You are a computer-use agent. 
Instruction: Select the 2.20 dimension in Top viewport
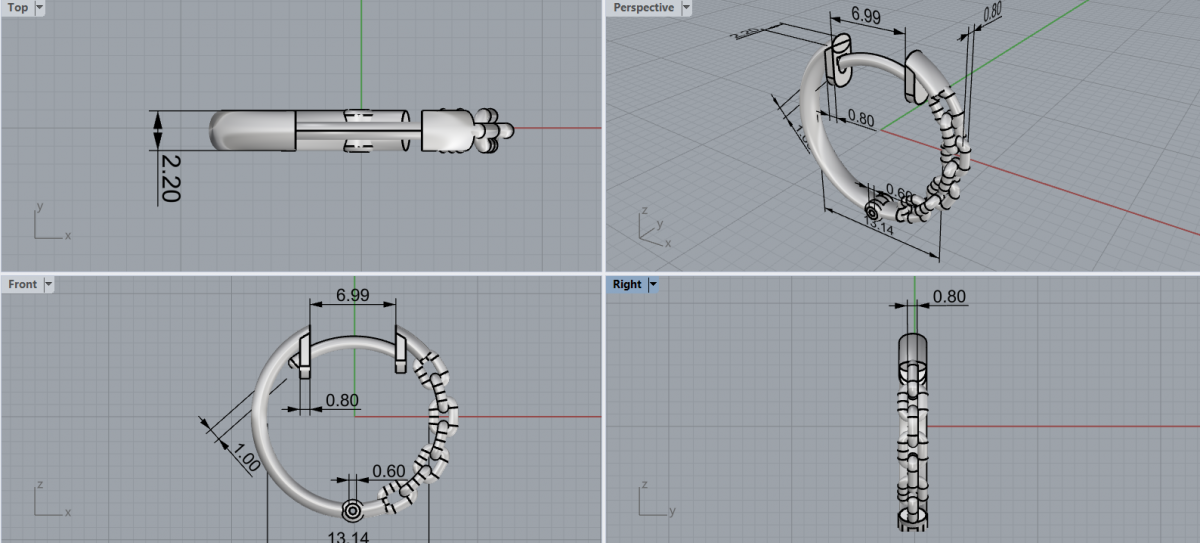(169, 178)
